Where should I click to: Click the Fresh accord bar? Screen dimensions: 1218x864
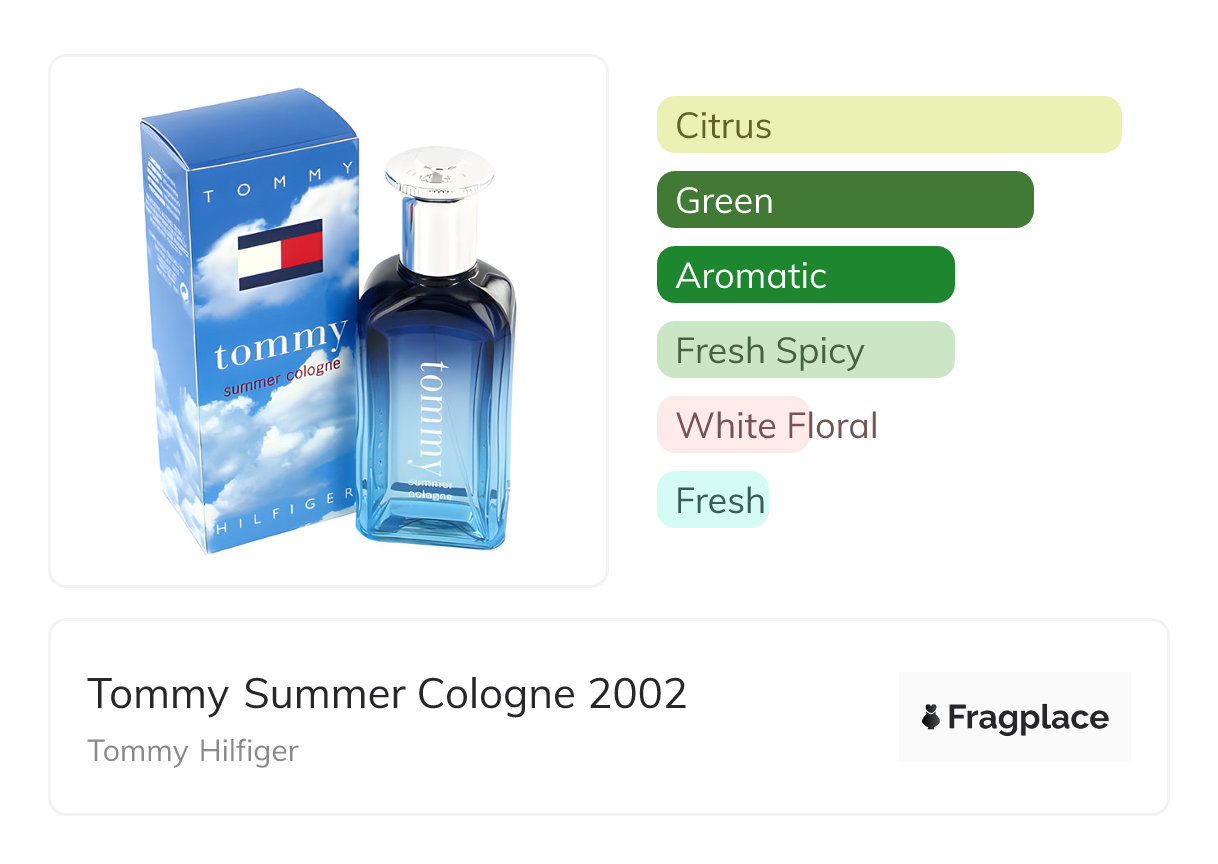[713, 500]
